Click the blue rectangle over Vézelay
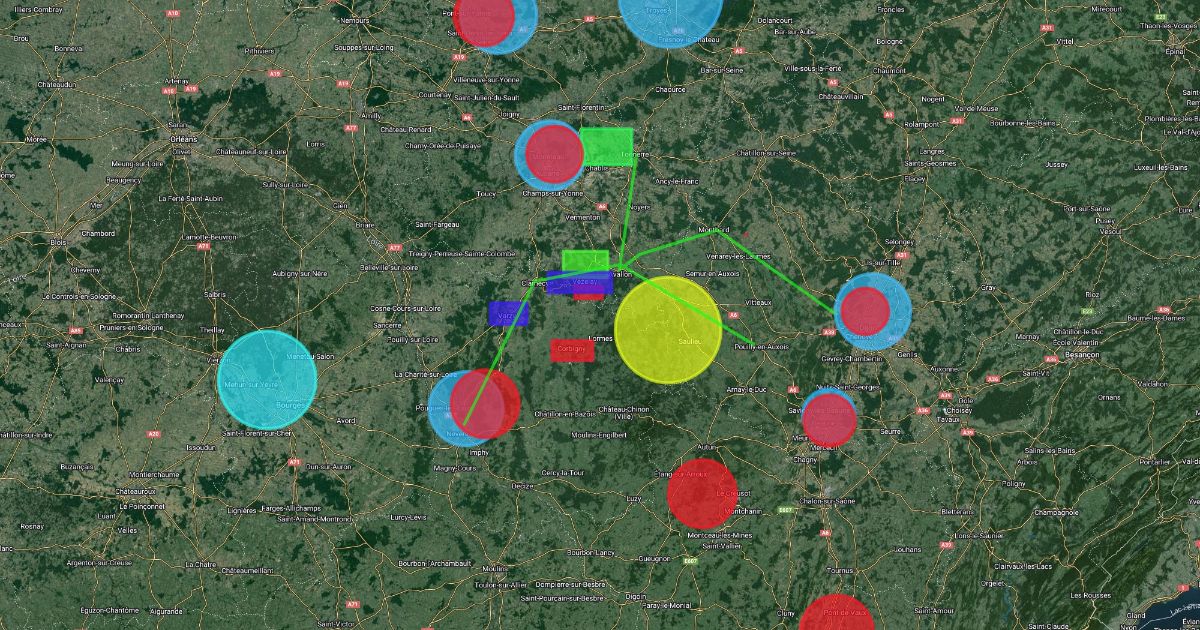Viewport: 1200px width, 630px height. pyautogui.click(x=579, y=283)
